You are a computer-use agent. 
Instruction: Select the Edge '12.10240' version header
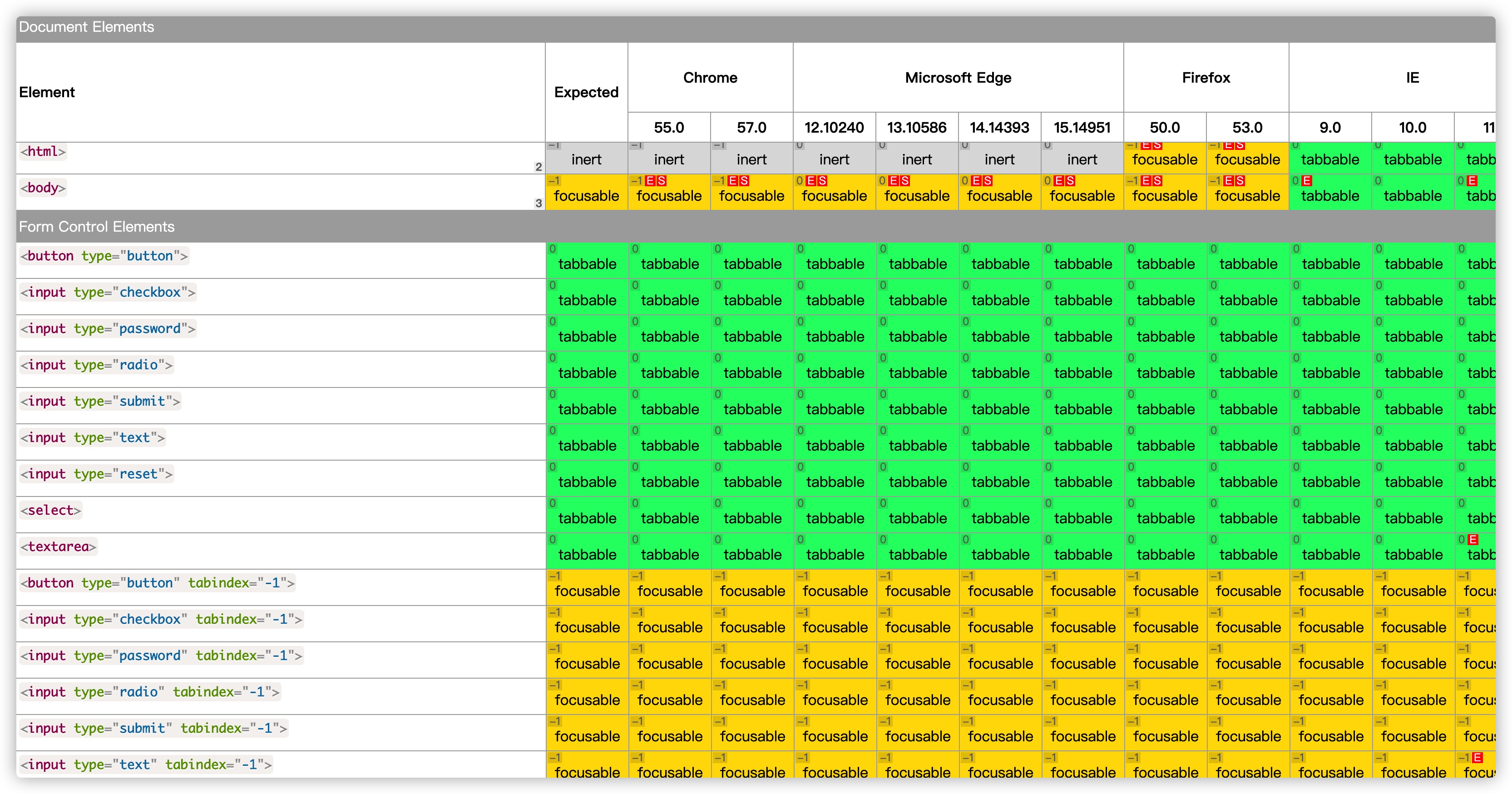(834, 128)
